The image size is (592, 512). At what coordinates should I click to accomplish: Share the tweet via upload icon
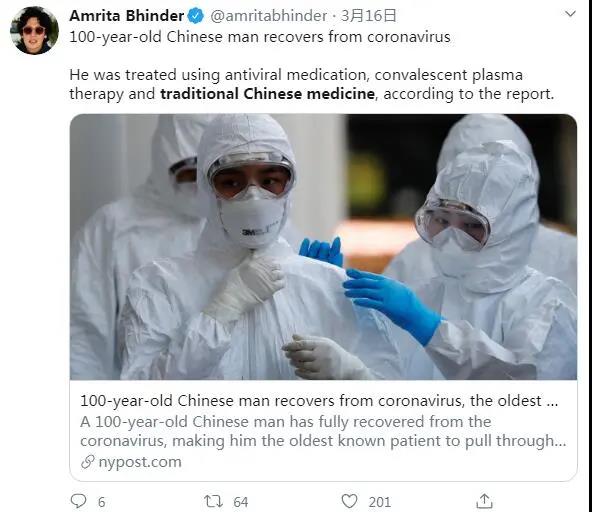point(484,501)
